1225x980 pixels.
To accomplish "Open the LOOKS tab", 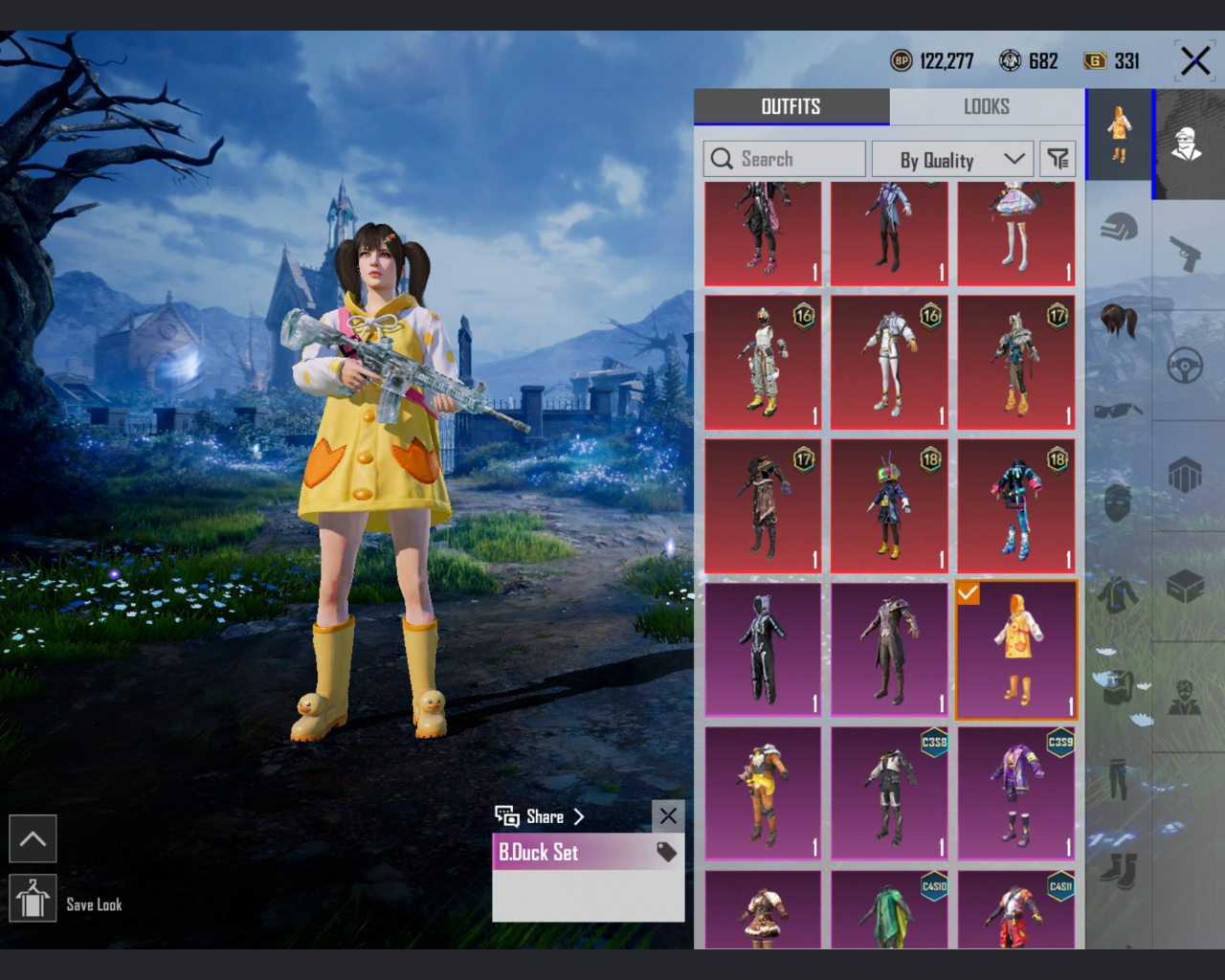I will click(x=987, y=106).
